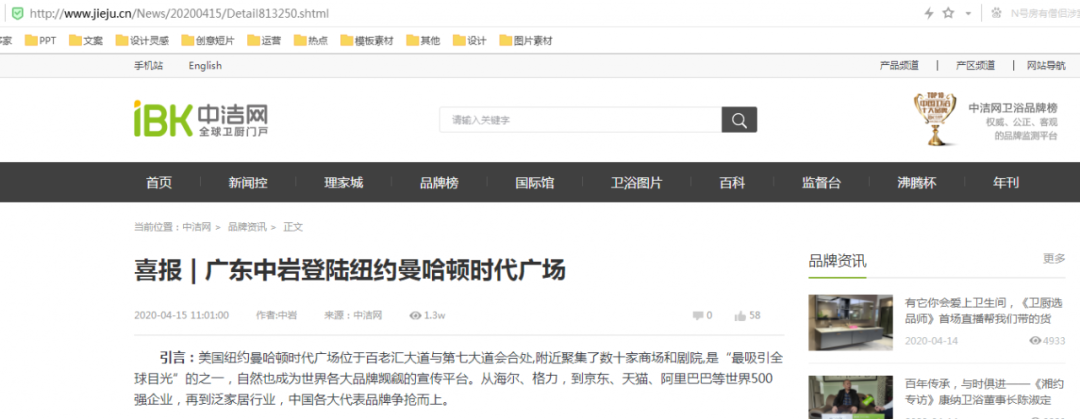Click the 中洁网 breadcrumb link
The width and height of the screenshot is (1080, 419).
196,227
